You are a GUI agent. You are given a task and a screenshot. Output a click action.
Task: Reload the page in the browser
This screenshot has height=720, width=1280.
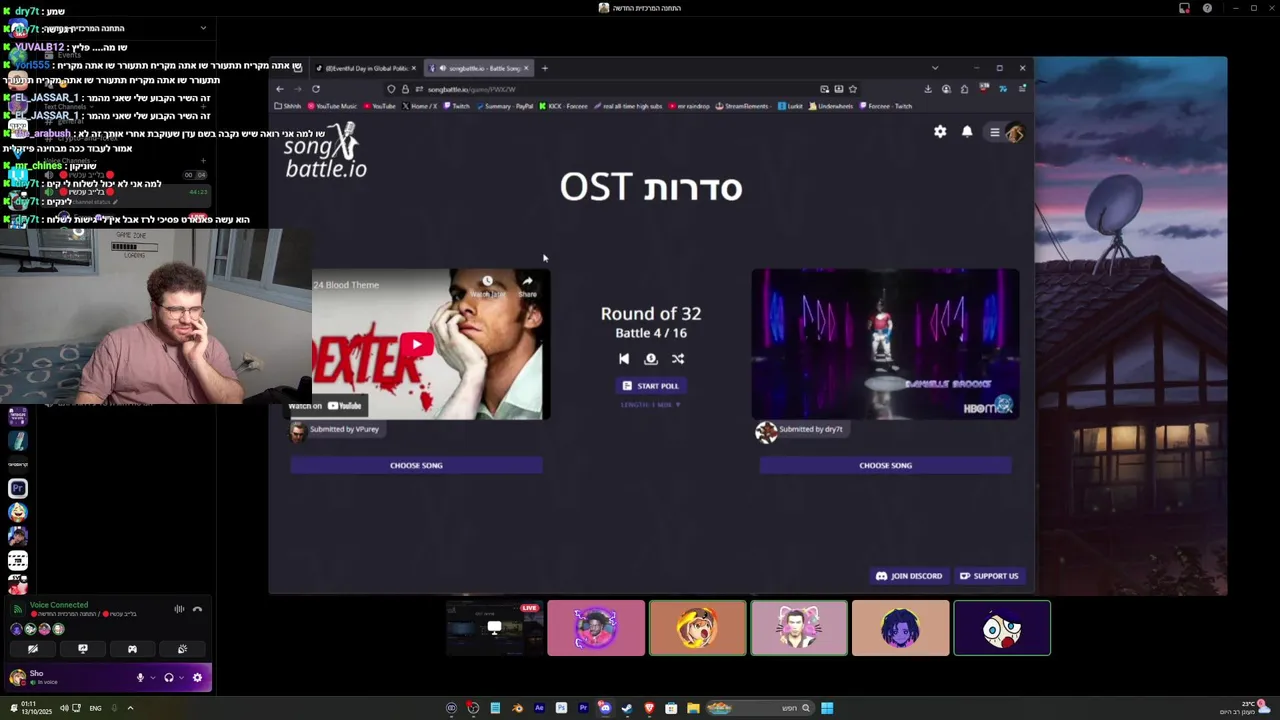(x=316, y=89)
